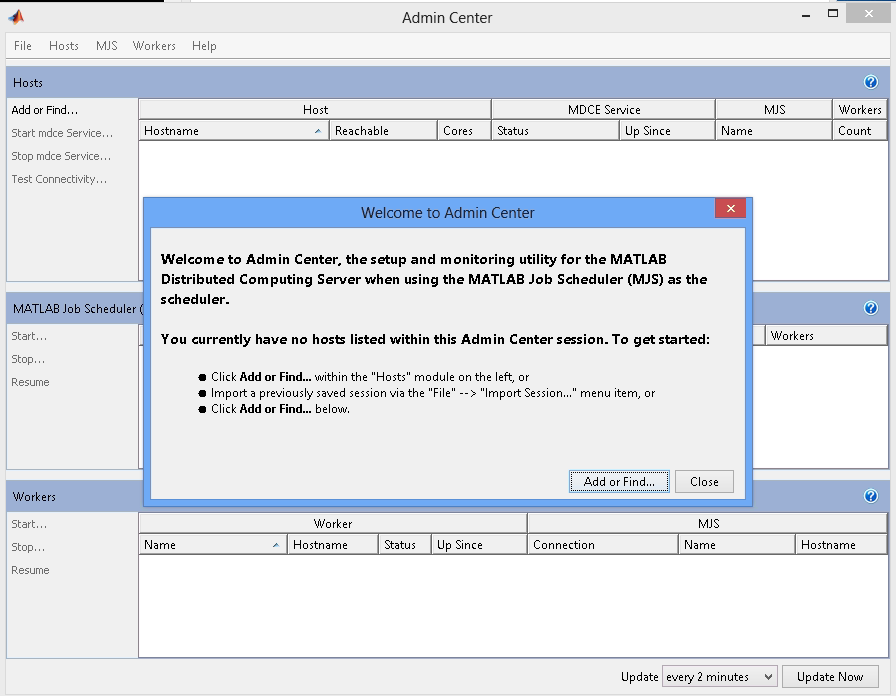Open the Hosts menu
This screenshot has height=696, width=896.
tap(63, 46)
